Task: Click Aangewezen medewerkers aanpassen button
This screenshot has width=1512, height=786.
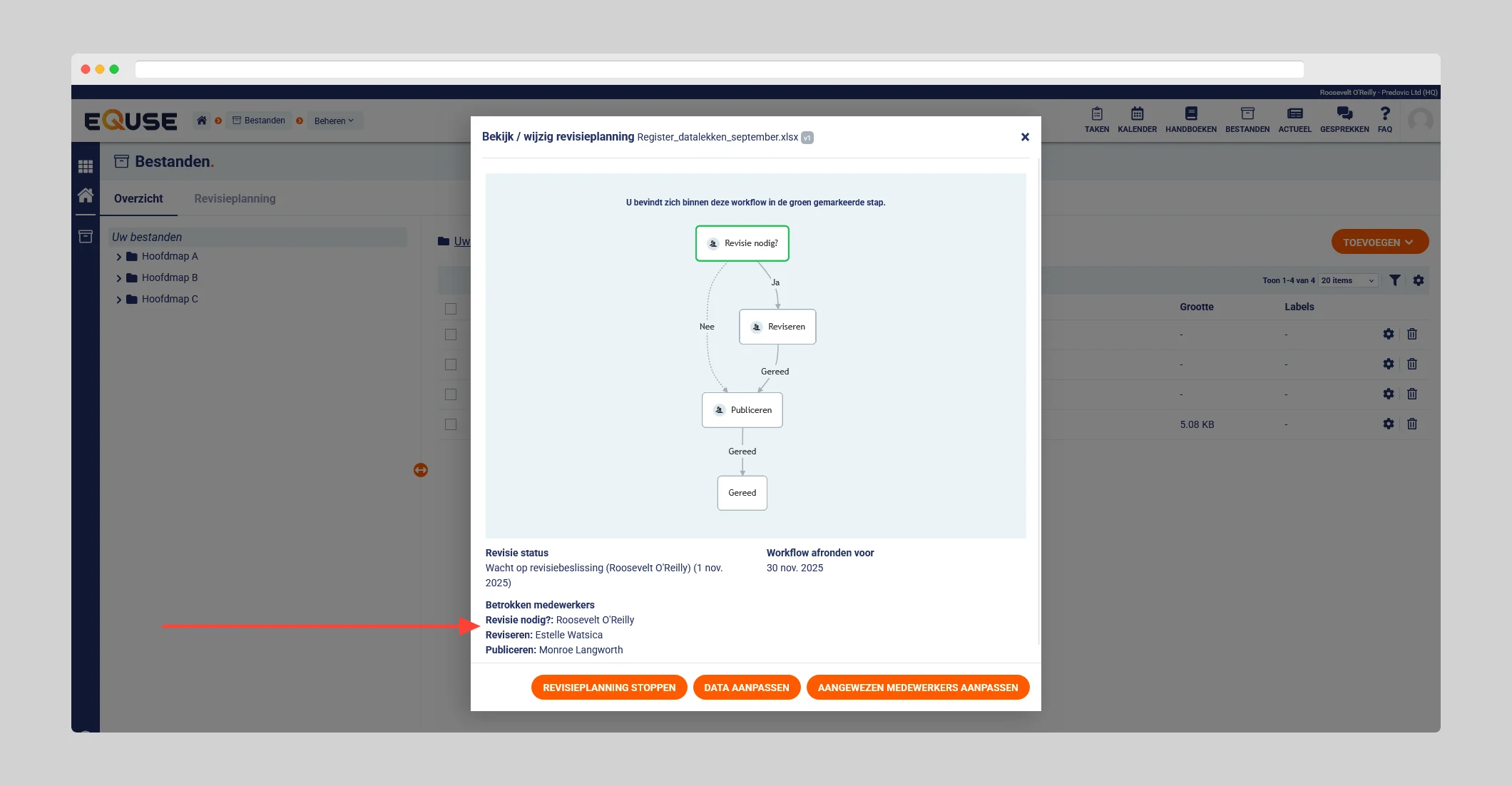Action: [917, 688]
